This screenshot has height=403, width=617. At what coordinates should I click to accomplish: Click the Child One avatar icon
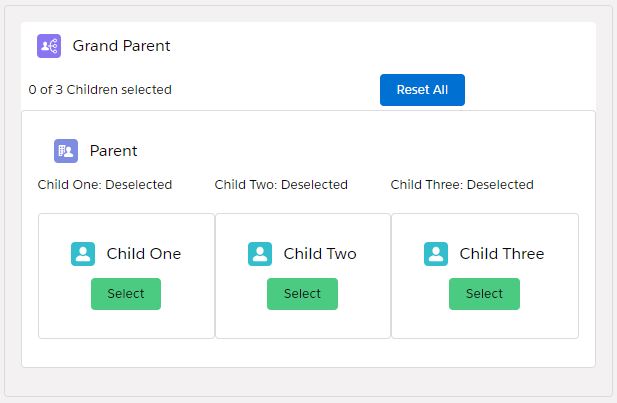(83, 254)
